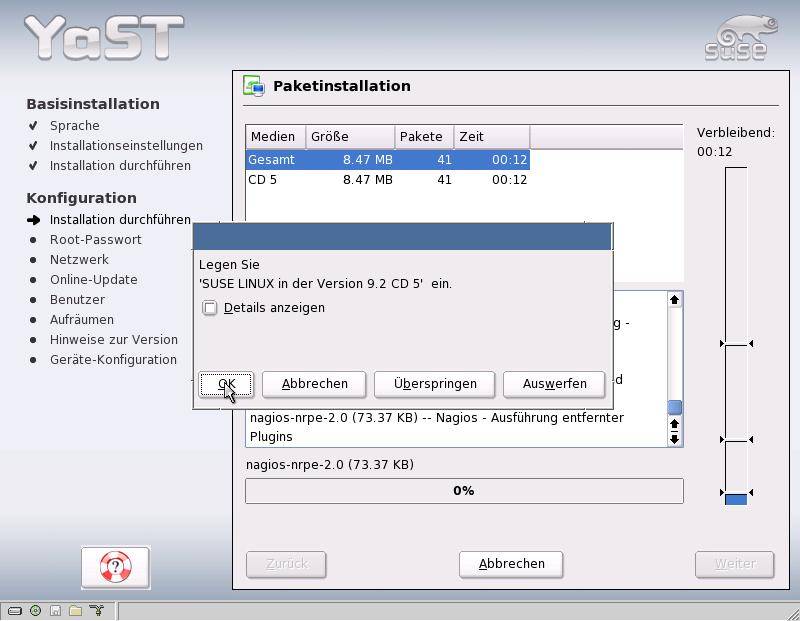
Task: Click Installation durchführen under Konfiguration
Action: 120,219
